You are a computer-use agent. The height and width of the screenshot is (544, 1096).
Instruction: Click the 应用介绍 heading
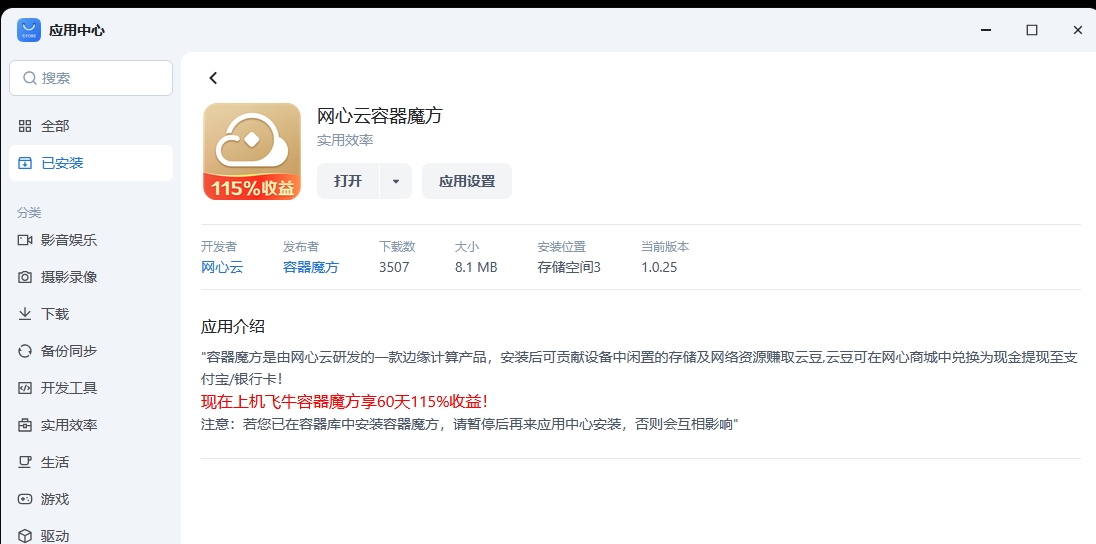pyautogui.click(x=233, y=327)
